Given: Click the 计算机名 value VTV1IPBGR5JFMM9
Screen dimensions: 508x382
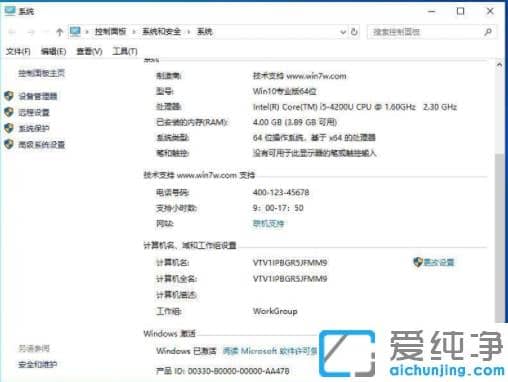Looking at the screenshot, I should (290, 263).
